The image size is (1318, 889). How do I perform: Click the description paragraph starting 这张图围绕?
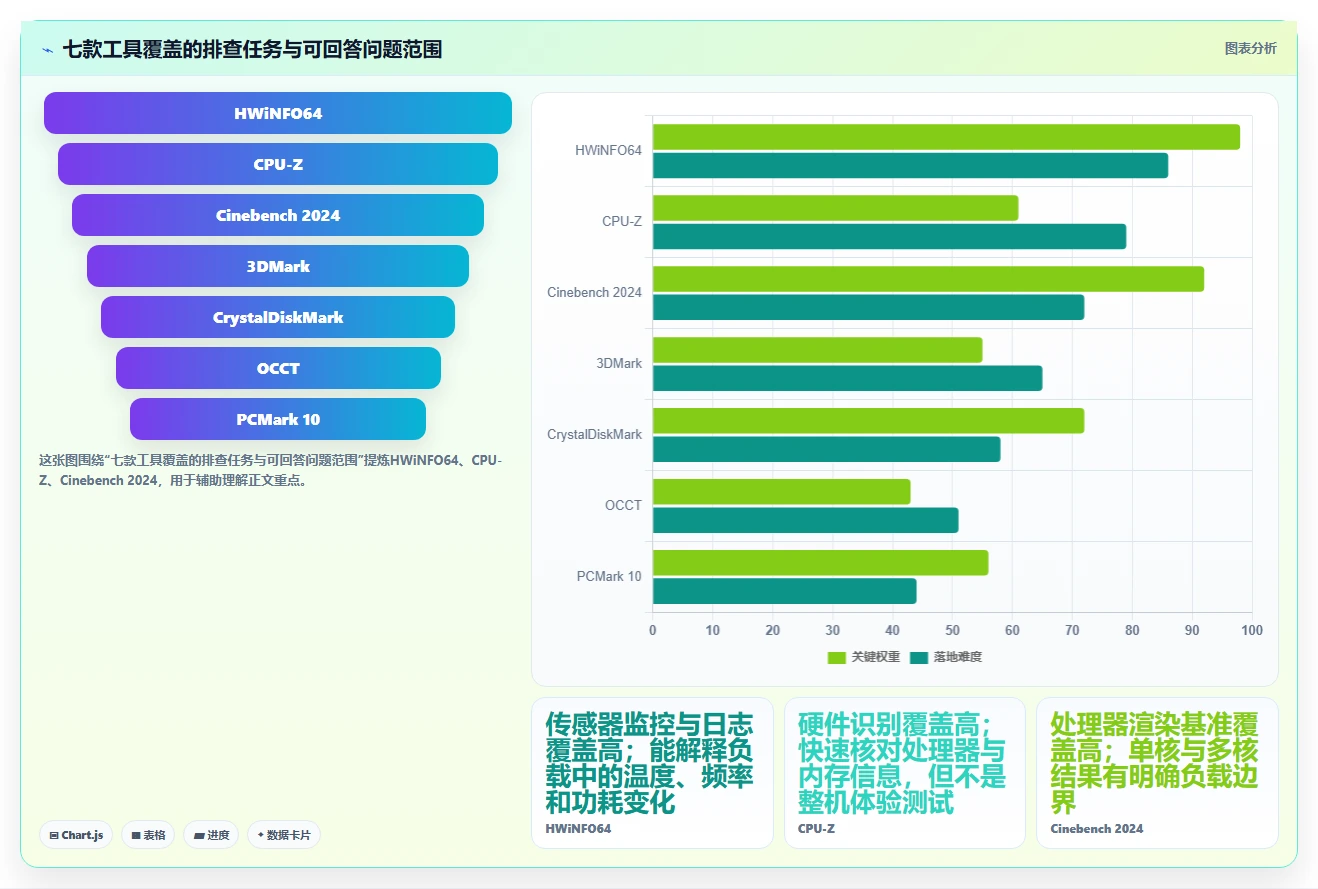coord(271,470)
